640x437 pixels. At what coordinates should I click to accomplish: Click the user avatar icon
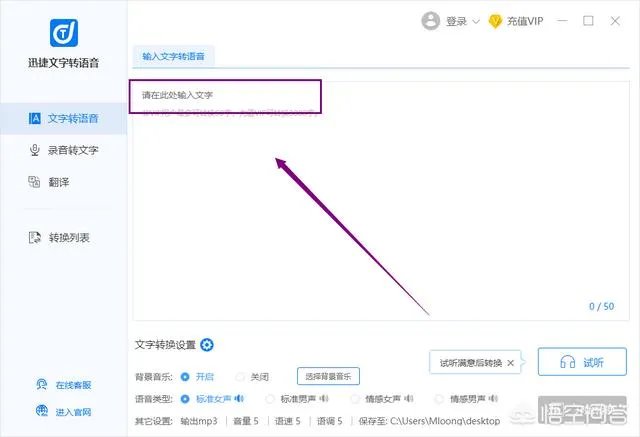coord(431,21)
